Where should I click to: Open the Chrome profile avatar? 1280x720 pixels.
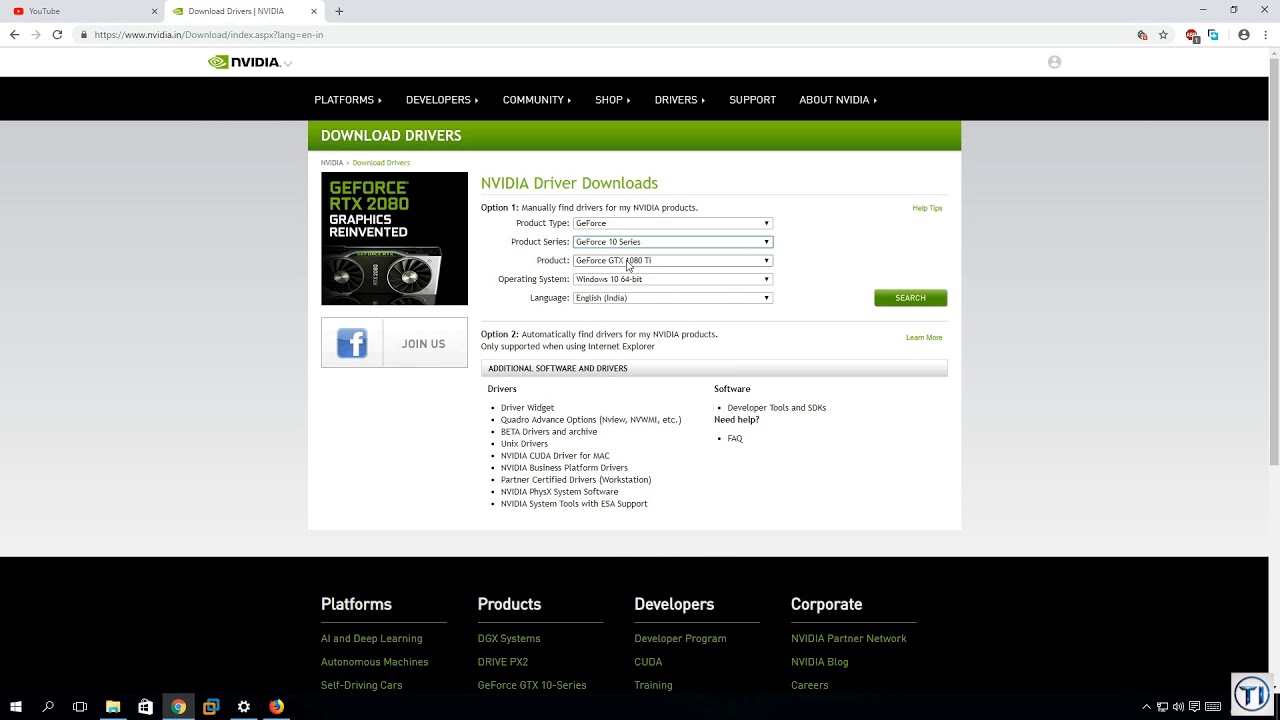coord(1244,35)
